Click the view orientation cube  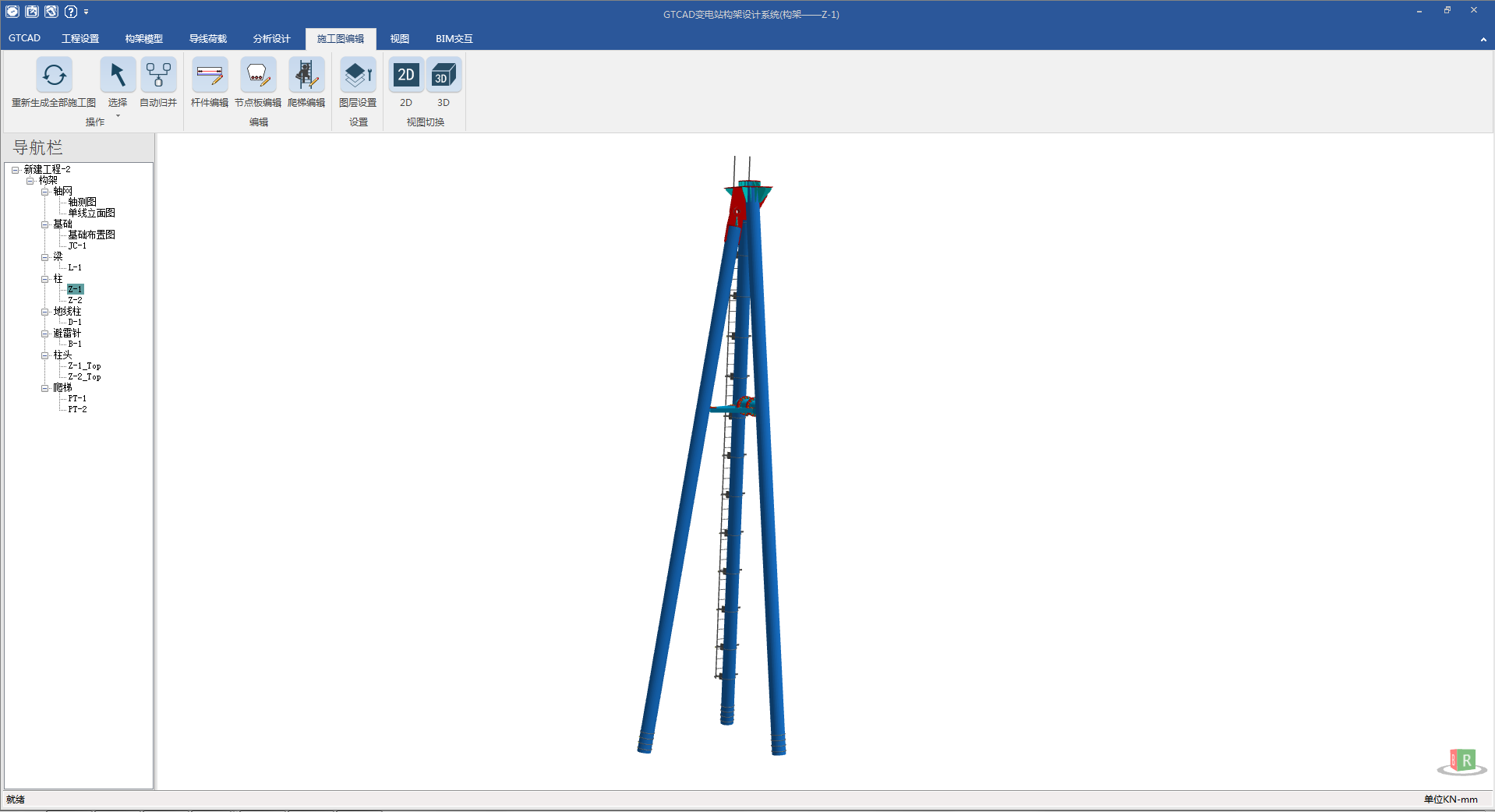(x=1462, y=761)
